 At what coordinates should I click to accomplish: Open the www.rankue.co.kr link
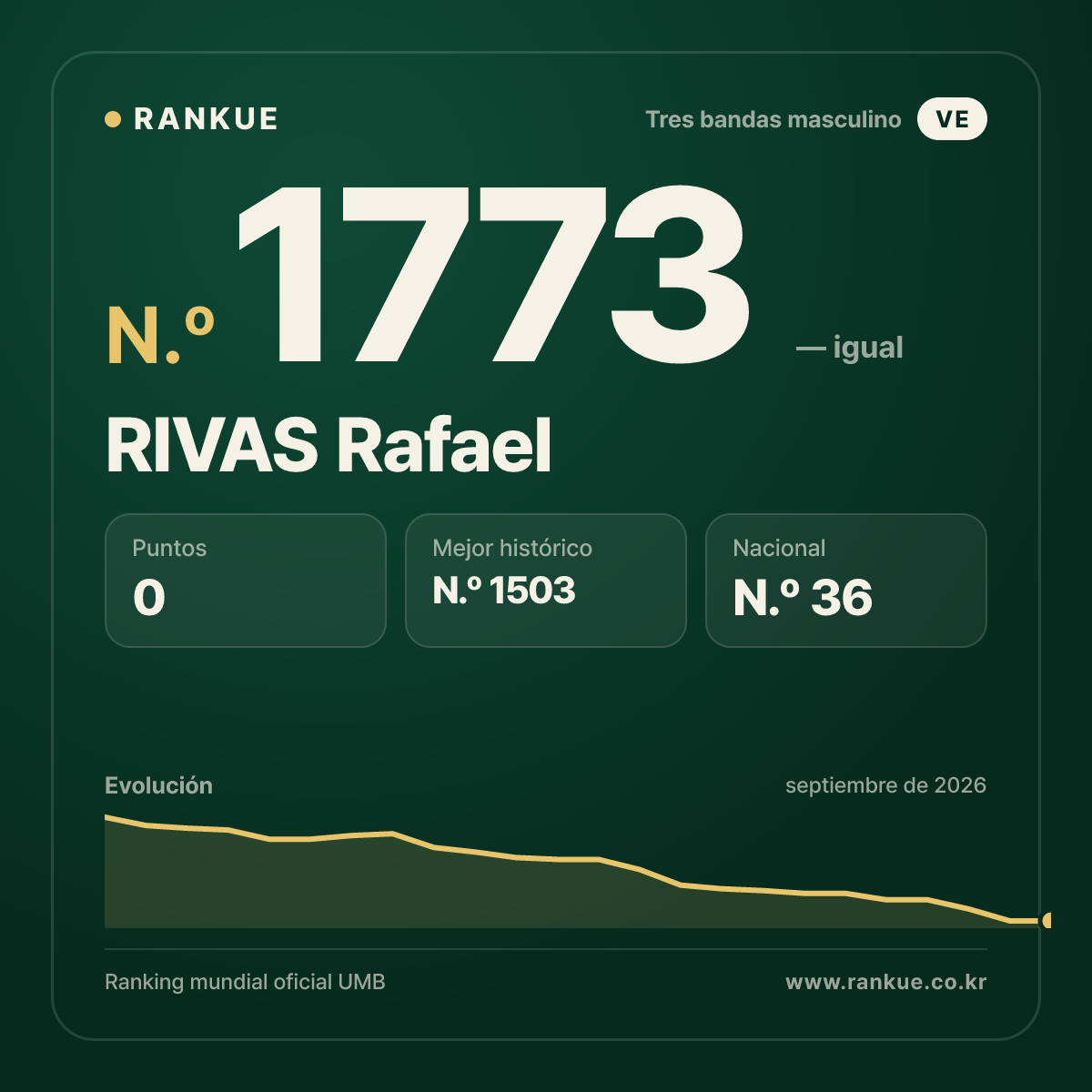(x=886, y=982)
